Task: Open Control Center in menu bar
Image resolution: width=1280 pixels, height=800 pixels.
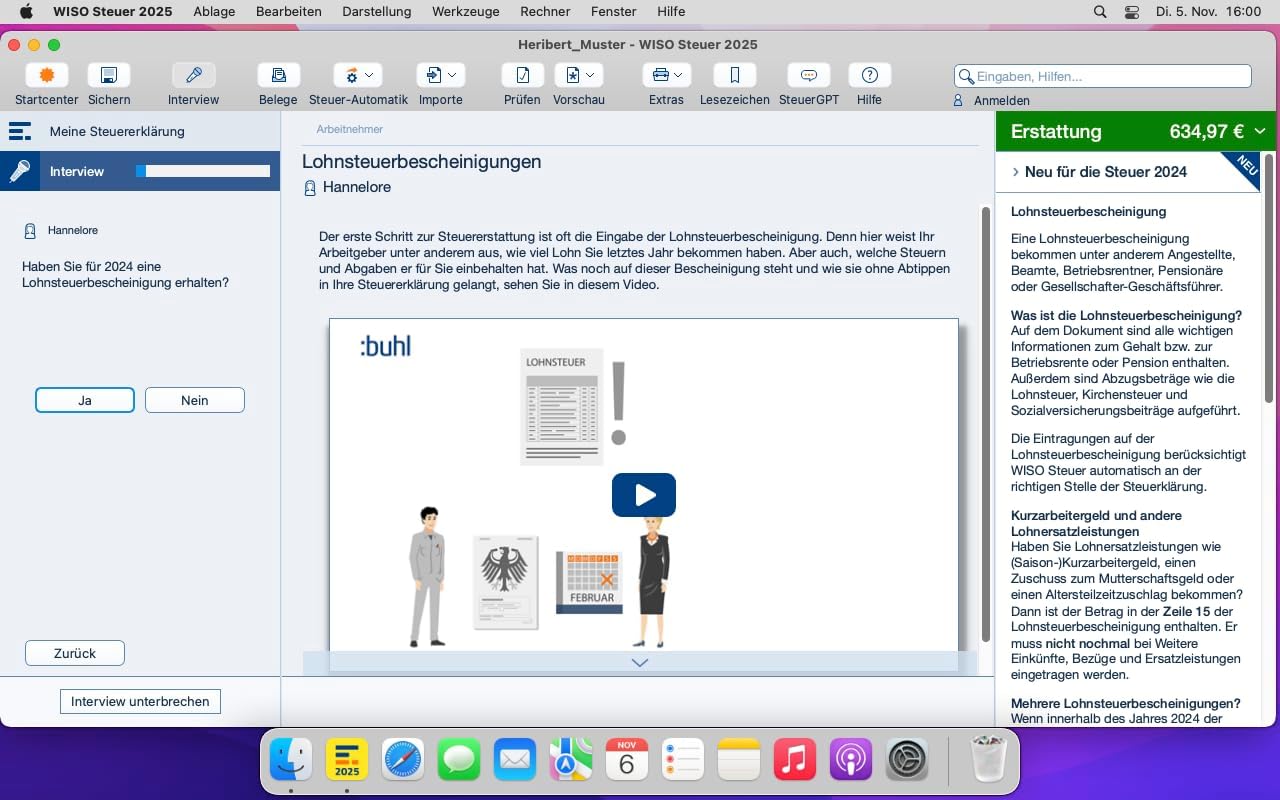Action: tap(1132, 12)
